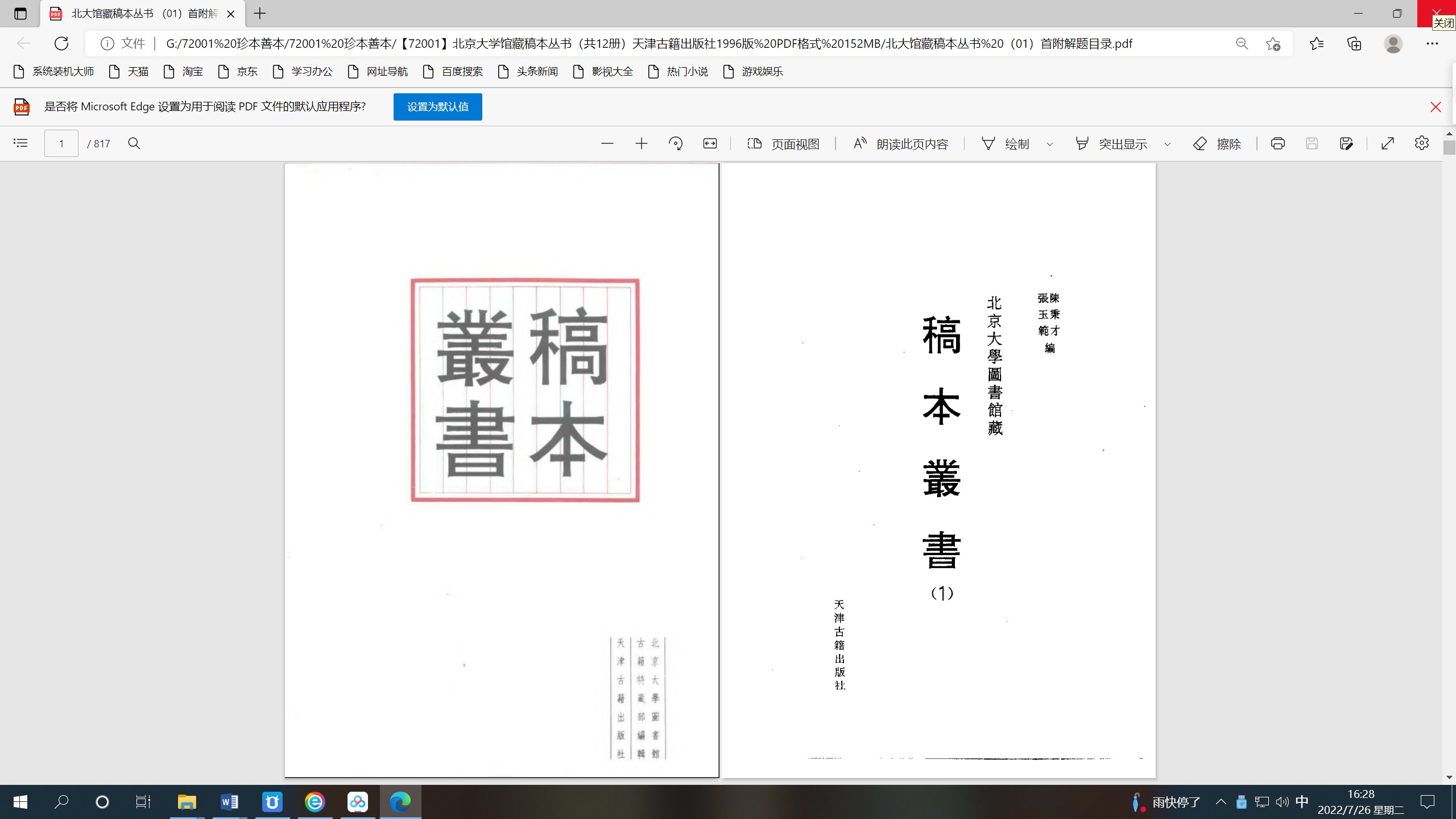Open the 页面视图 page view options
The width and height of the screenshot is (1456, 819).
click(783, 144)
